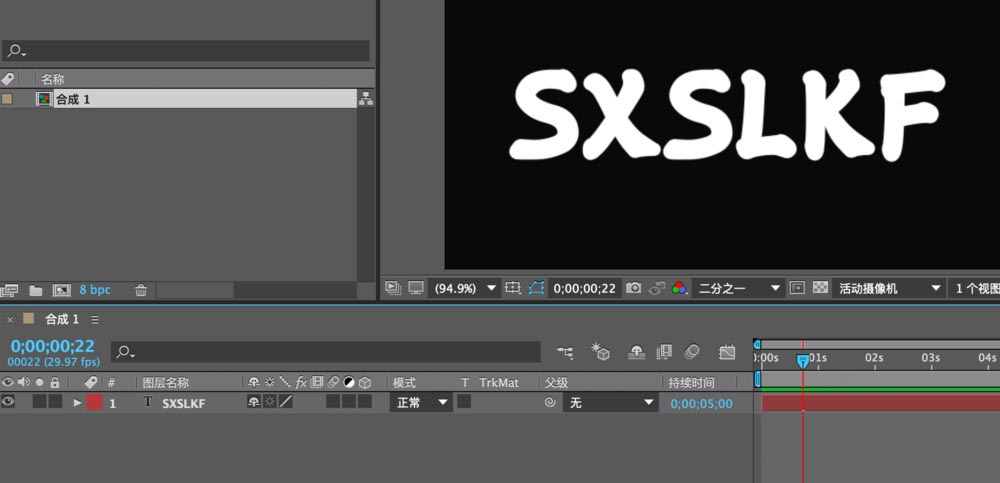Click the composition mini-flowchart icon

tap(566, 352)
